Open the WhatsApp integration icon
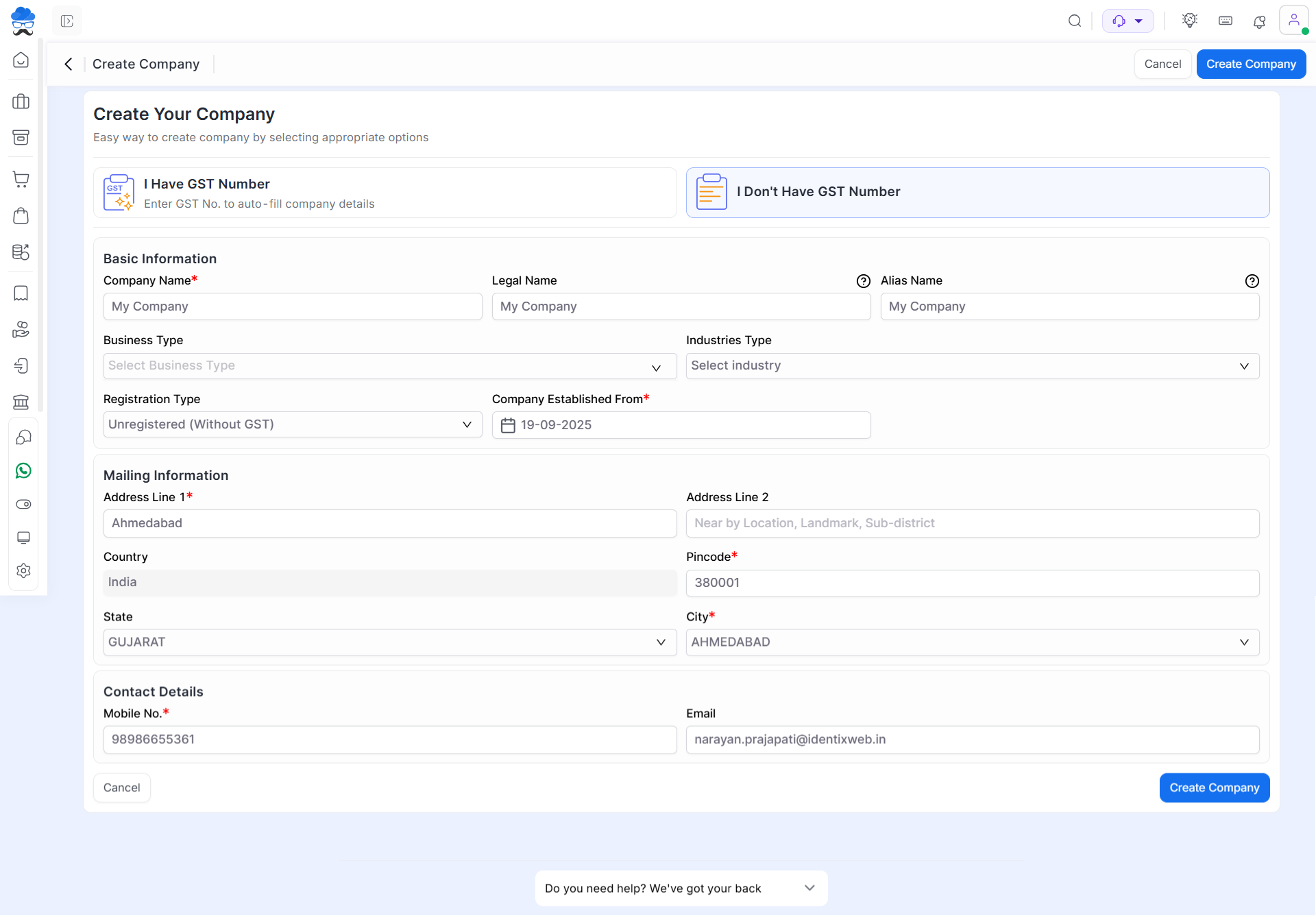The image size is (1316, 916). click(23, 470)
